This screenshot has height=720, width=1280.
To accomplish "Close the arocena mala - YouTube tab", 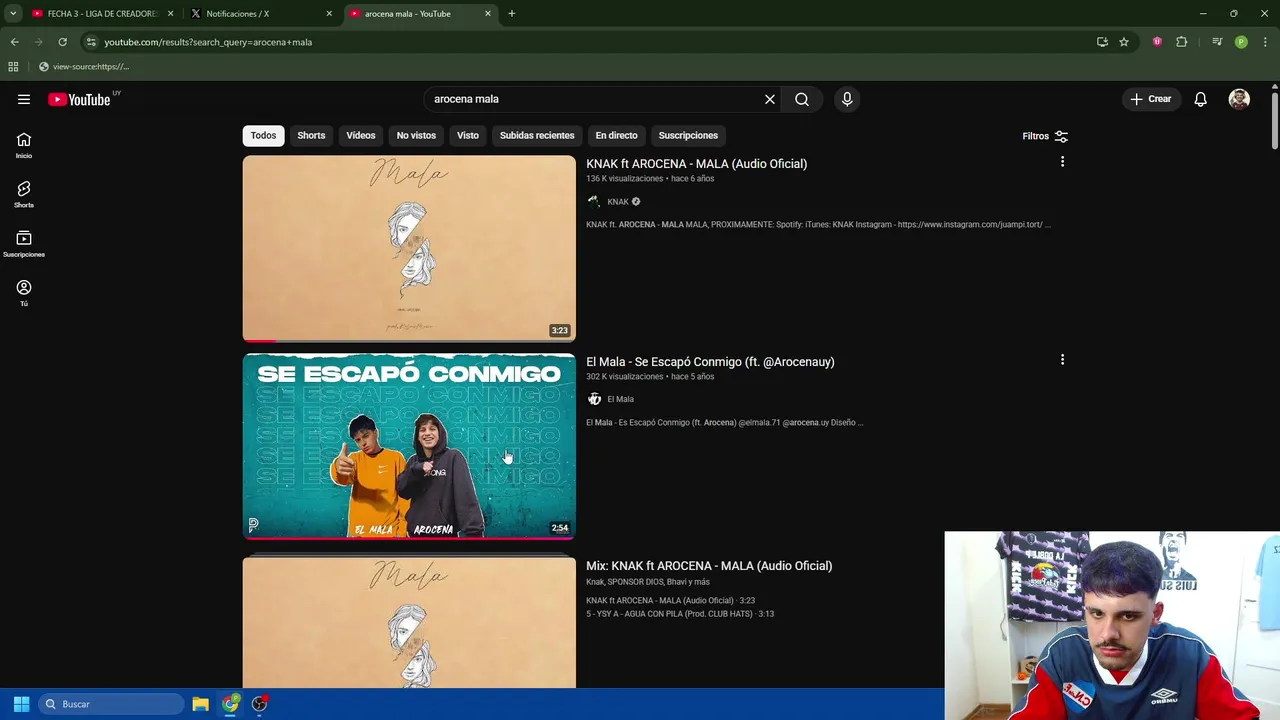I will pyautogui.click(x=488, y=14).
